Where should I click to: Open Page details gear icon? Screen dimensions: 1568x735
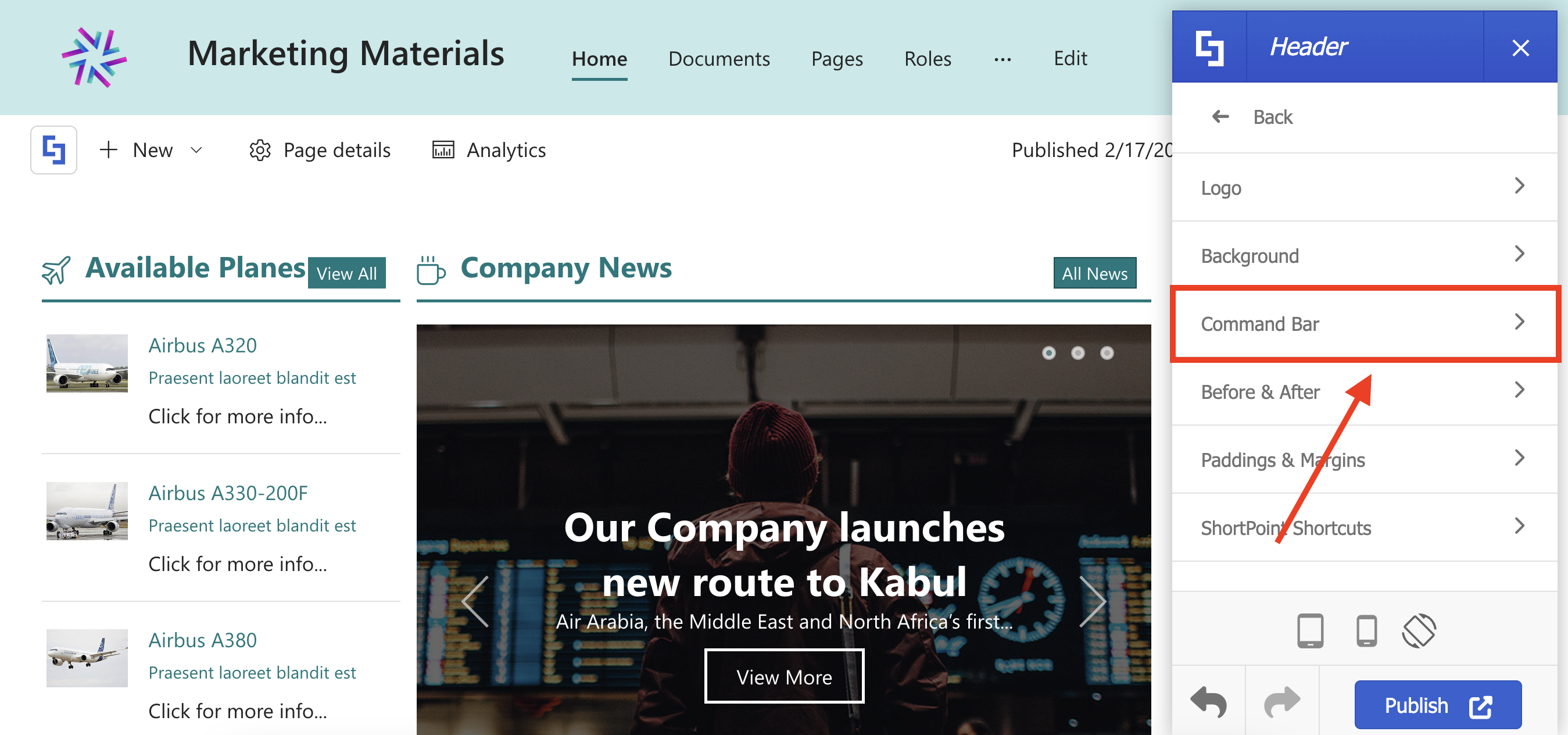pyautogui.click(x=260, y=150)
